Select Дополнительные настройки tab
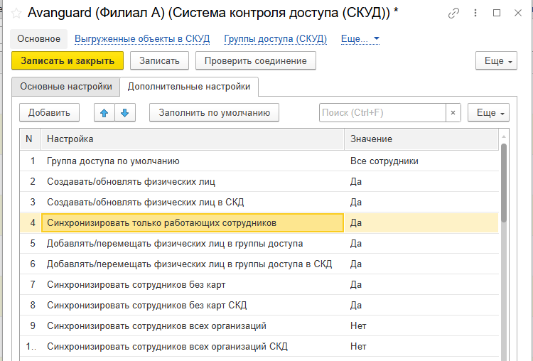Image resolution: width=533 pixels, height=361 pixels. coord(189,87)
